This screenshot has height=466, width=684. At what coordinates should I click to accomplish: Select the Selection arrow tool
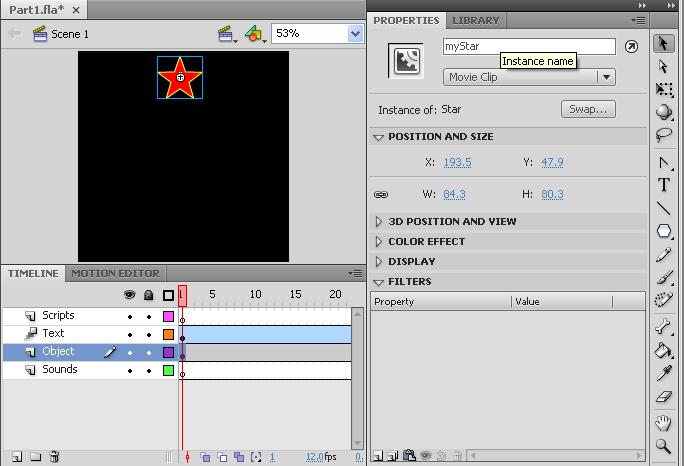tap(663, 44)
